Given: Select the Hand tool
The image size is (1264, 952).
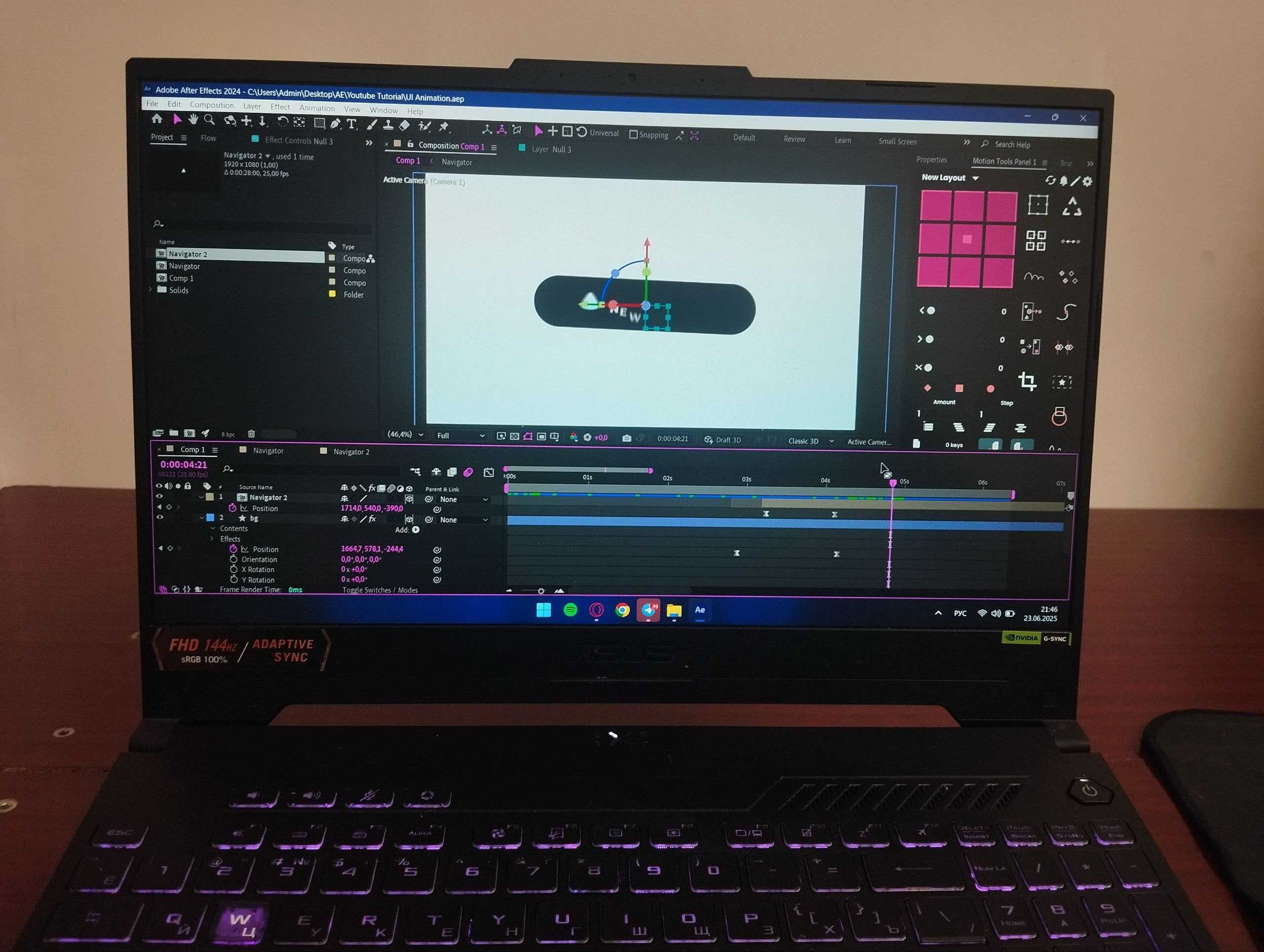Looking at the screenshot, I should point(194,119).
